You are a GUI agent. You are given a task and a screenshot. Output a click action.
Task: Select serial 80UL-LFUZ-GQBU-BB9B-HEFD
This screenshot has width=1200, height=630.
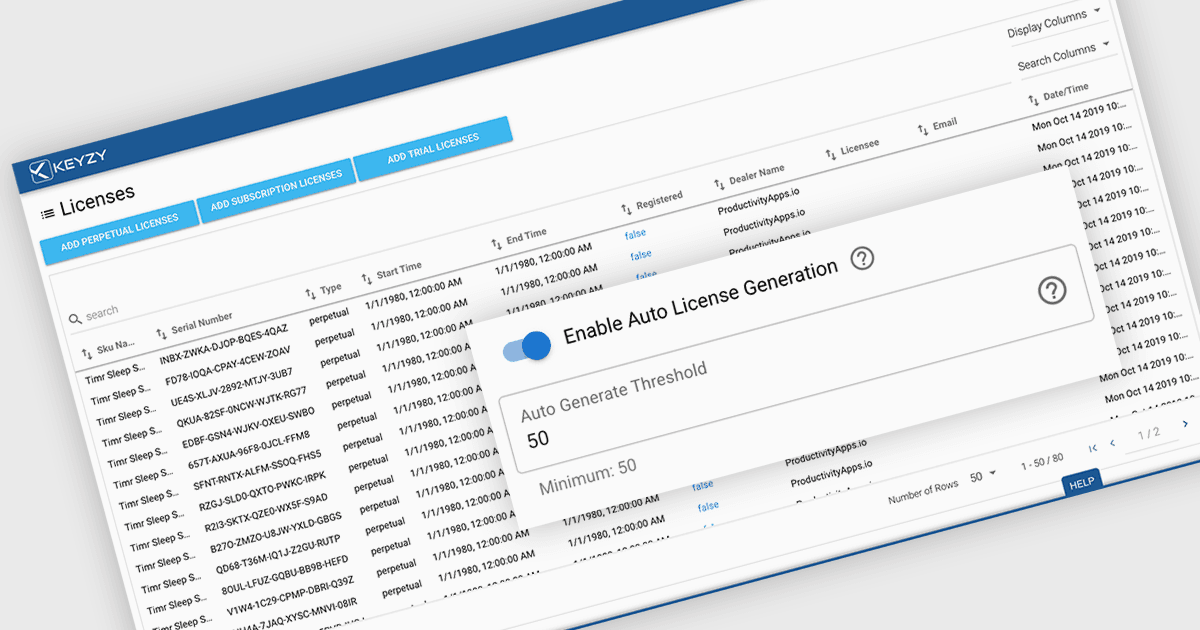point(286,577)
